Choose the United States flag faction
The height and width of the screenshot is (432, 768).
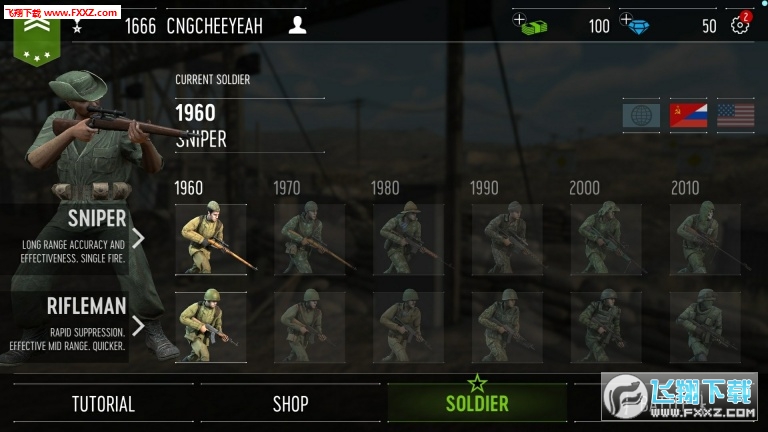[736, 116]
